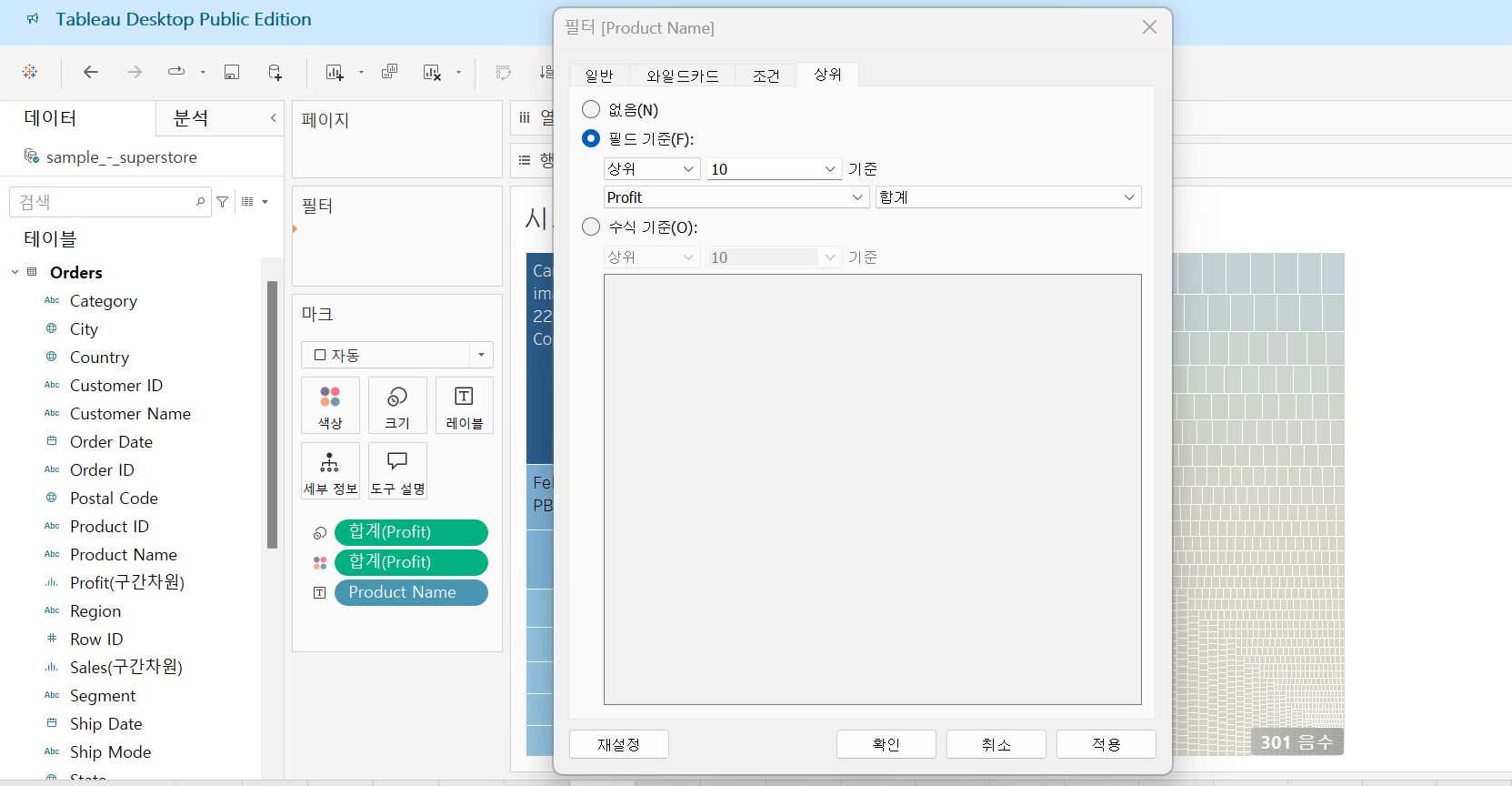Switch to the 상위 tab
Viewport: 1512px width, 786px height.
[x=827, y=75]
